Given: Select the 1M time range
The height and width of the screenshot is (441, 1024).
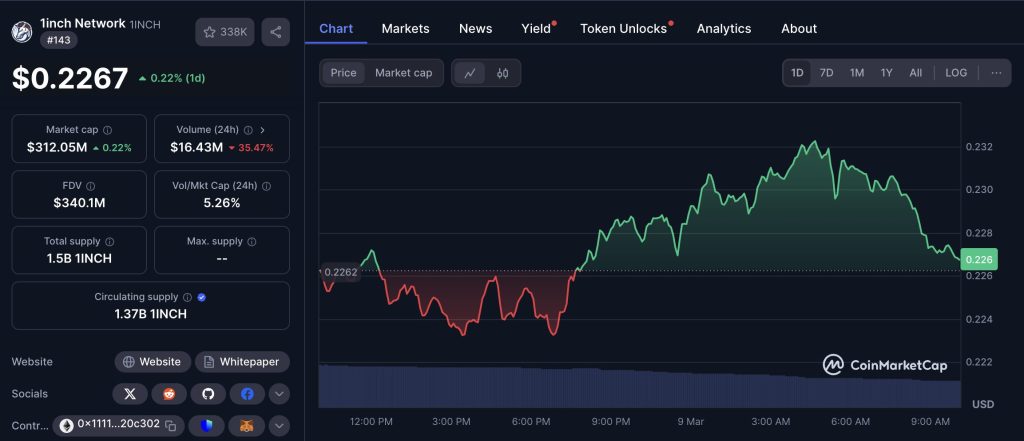Looking at the screenshot, I should [x=857, y=73].
